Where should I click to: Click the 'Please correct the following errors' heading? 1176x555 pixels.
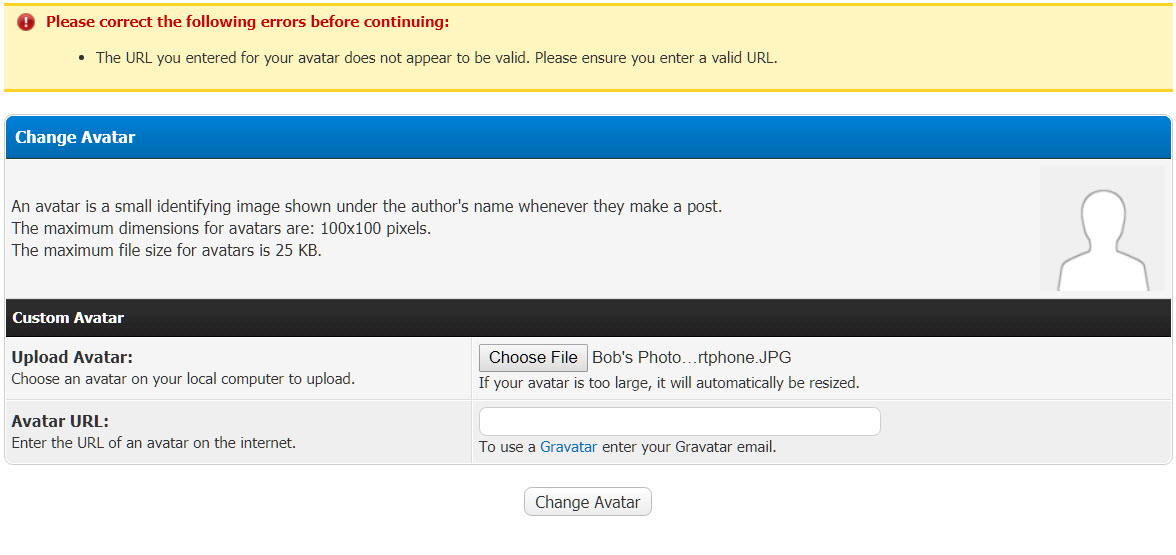point(248,22)
